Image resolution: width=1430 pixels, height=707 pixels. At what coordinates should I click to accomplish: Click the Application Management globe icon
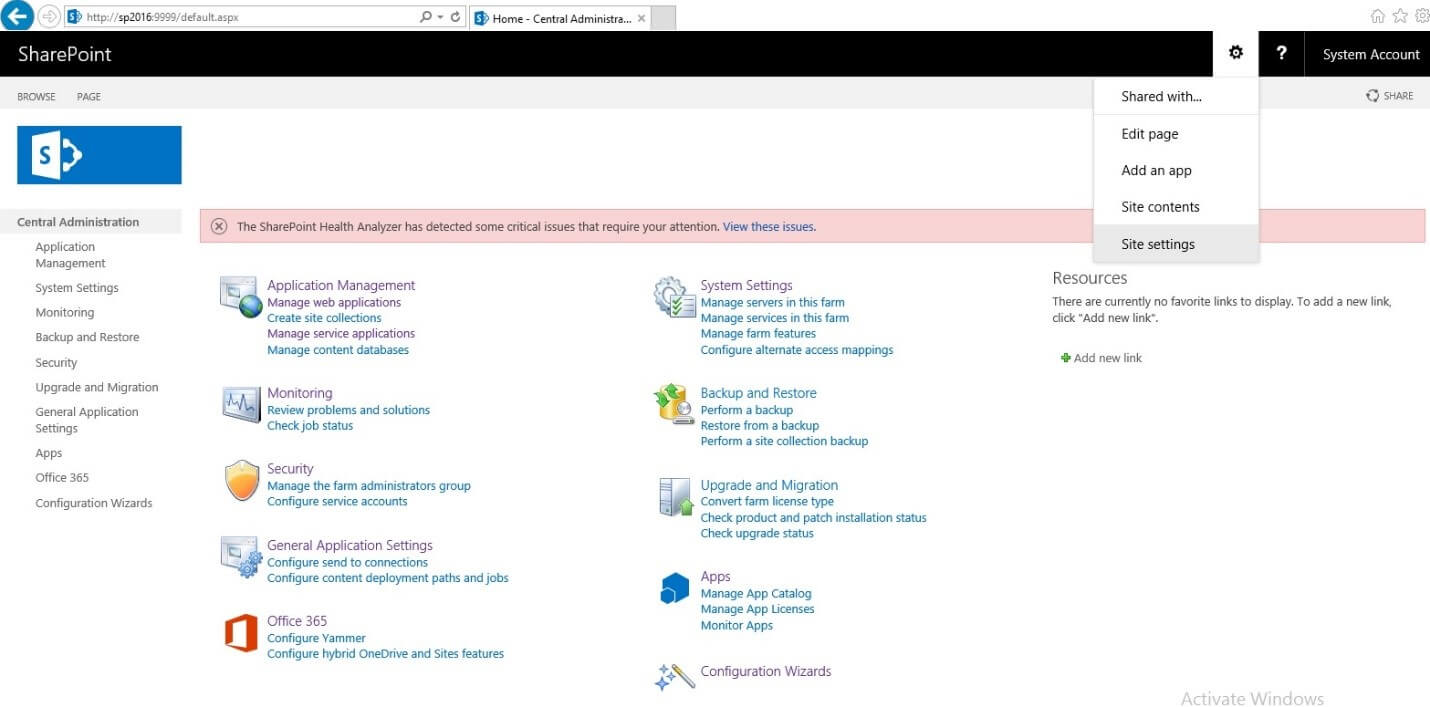pyautogui.click(x=240, y=298)
